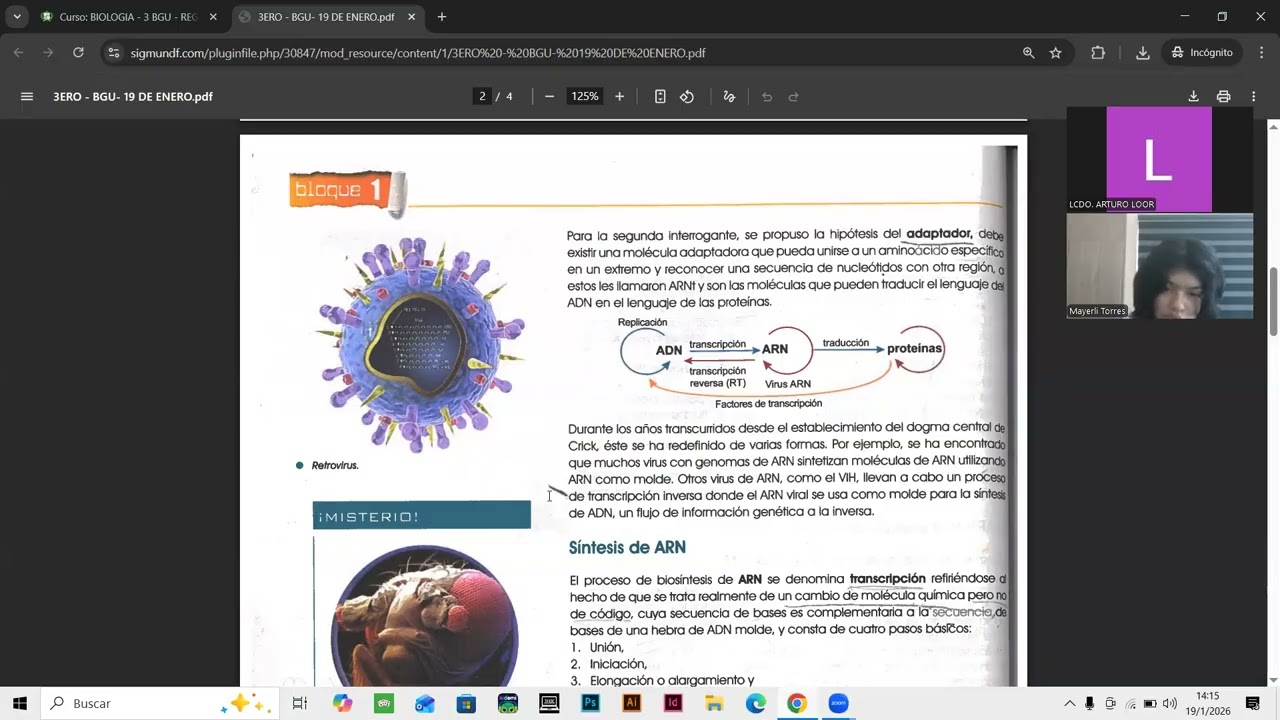The image size is (1280, 720).
Task: Open Outlook from the taskbar
Action: (425, 703)
